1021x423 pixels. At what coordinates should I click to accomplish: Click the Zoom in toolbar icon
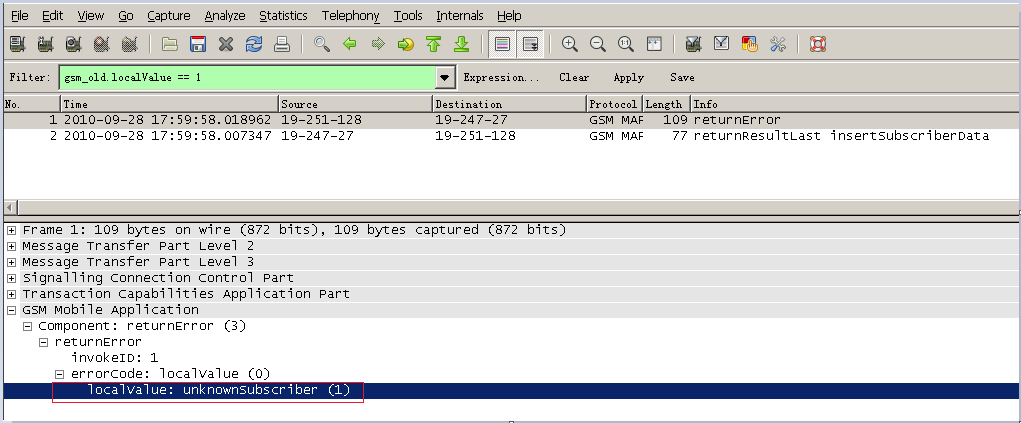[570, 44]
